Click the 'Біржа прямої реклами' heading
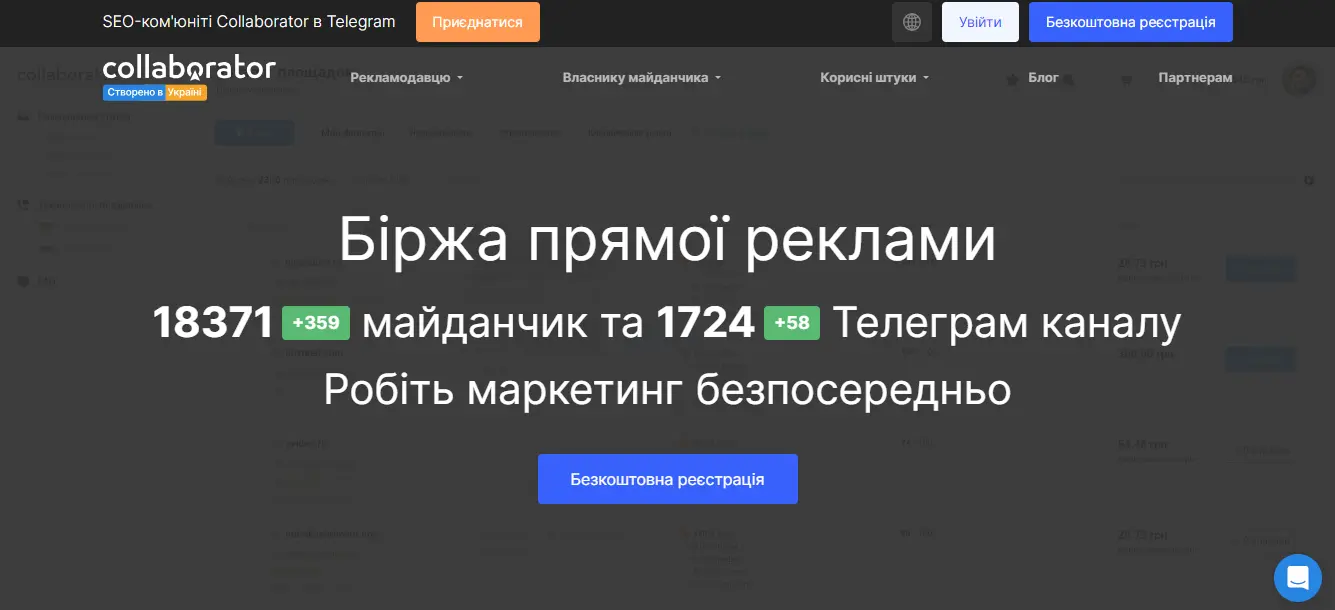 [x=667, y=240]
